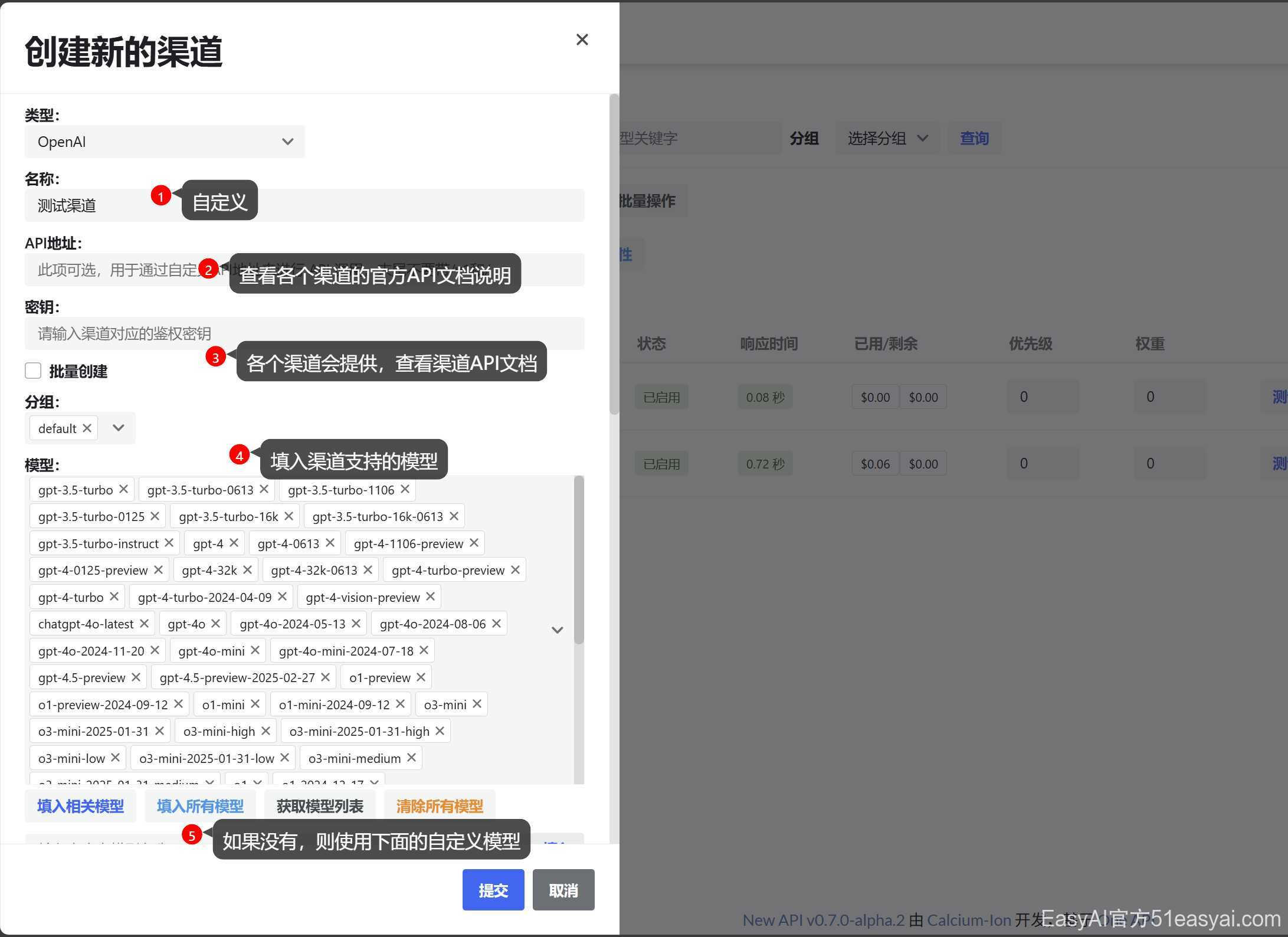The height and width of the screenshot is (937, 1288).
Task: Remove the o1-mini model tag
Action: click(255, 704)
